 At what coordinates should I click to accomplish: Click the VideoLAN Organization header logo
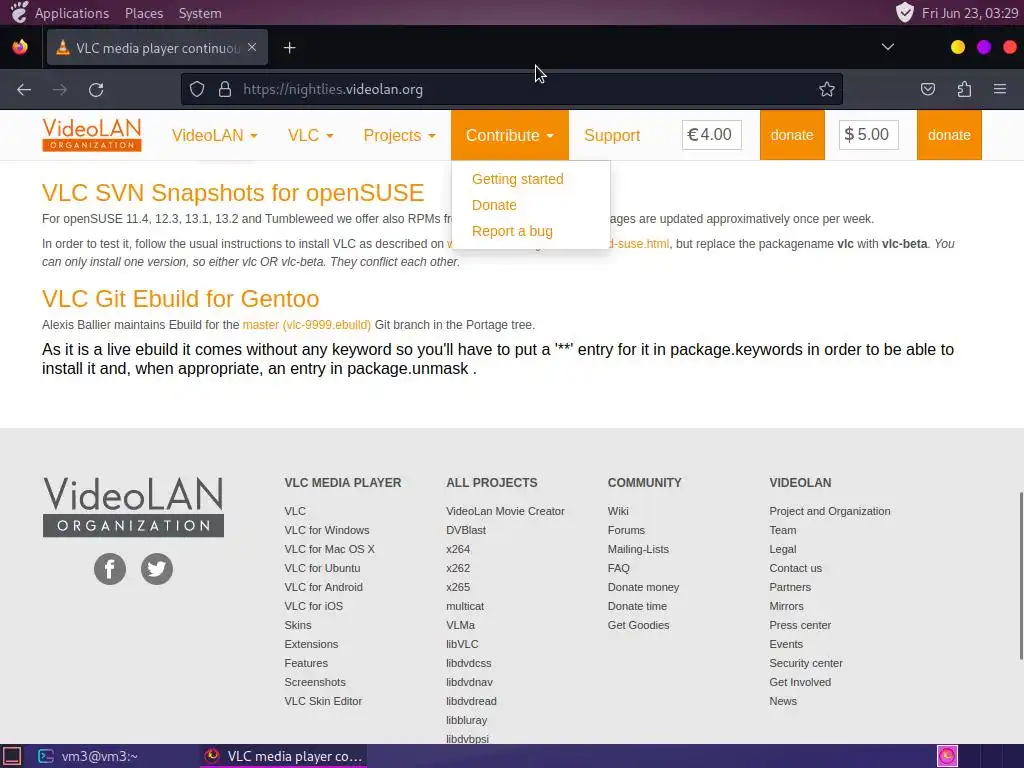(x=91, y=135)
